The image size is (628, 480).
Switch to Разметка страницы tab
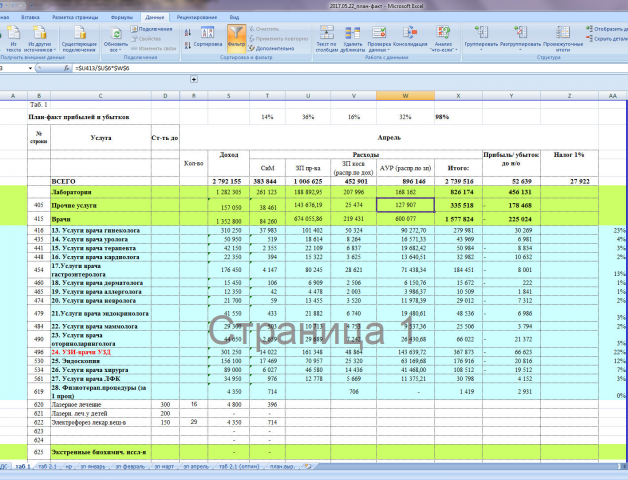(75, 18)
